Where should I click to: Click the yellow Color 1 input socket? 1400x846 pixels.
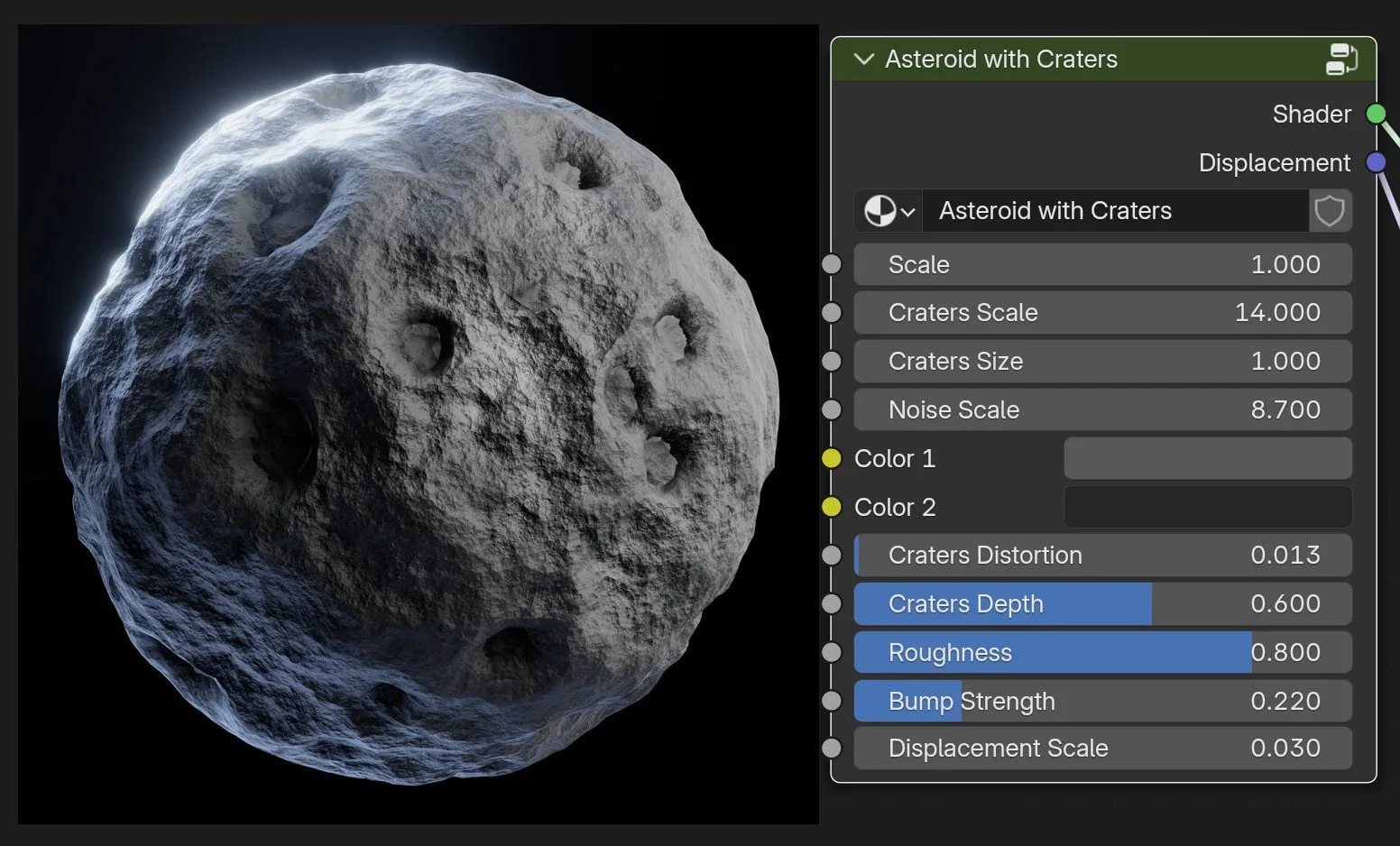[x=831, y=458]
